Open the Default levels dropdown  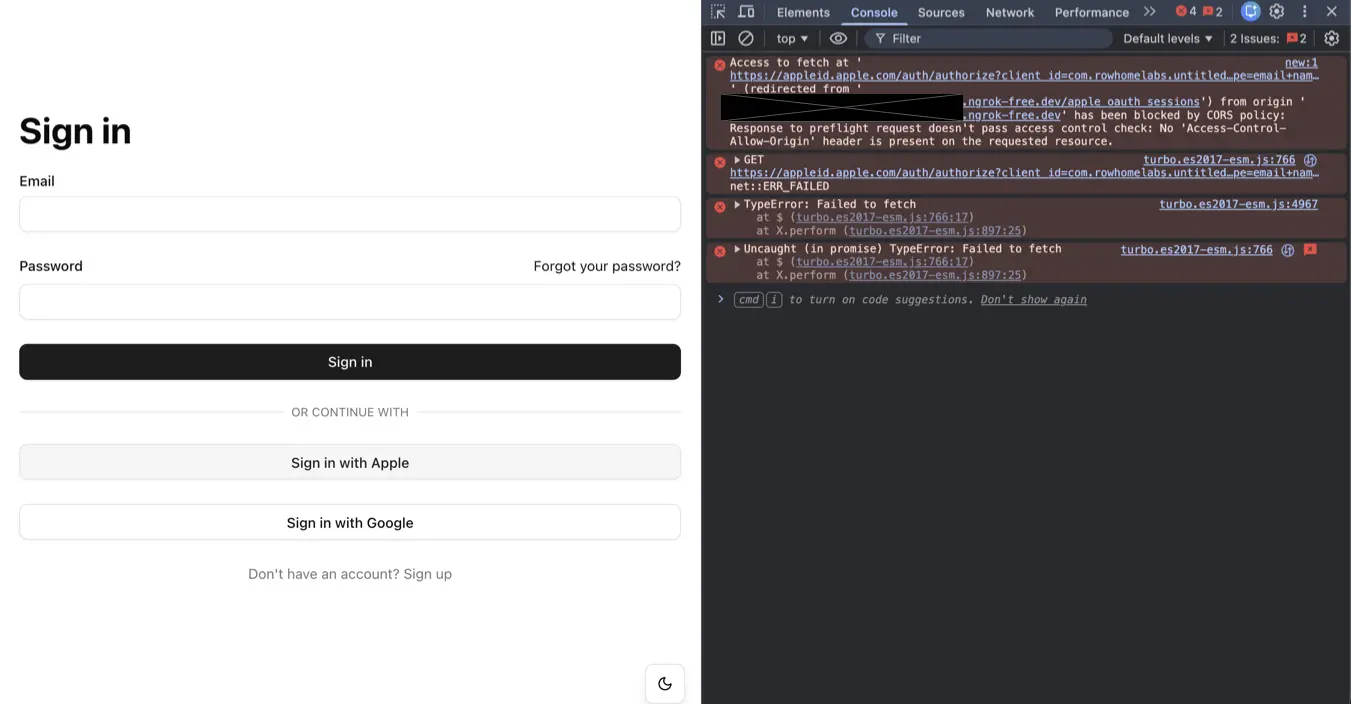coord(1166,38)
